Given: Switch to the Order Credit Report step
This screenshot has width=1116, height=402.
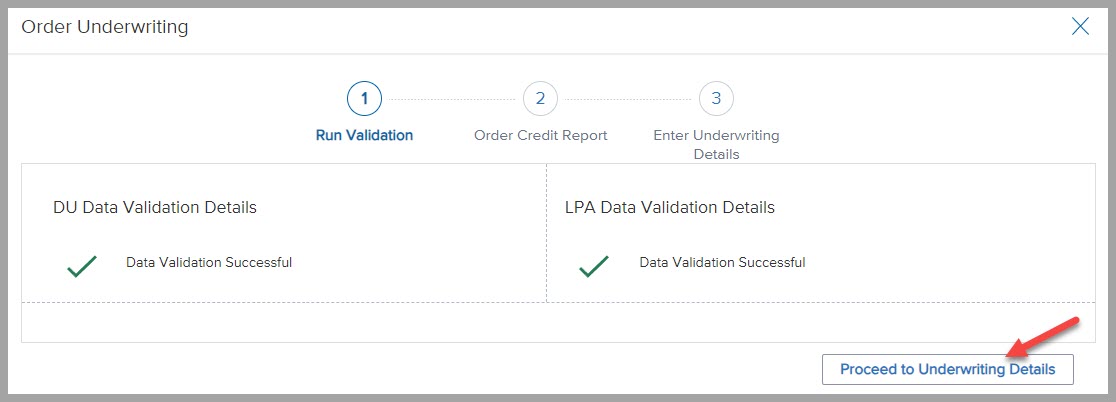Looking at the screenshot, I should coord(540,135).
